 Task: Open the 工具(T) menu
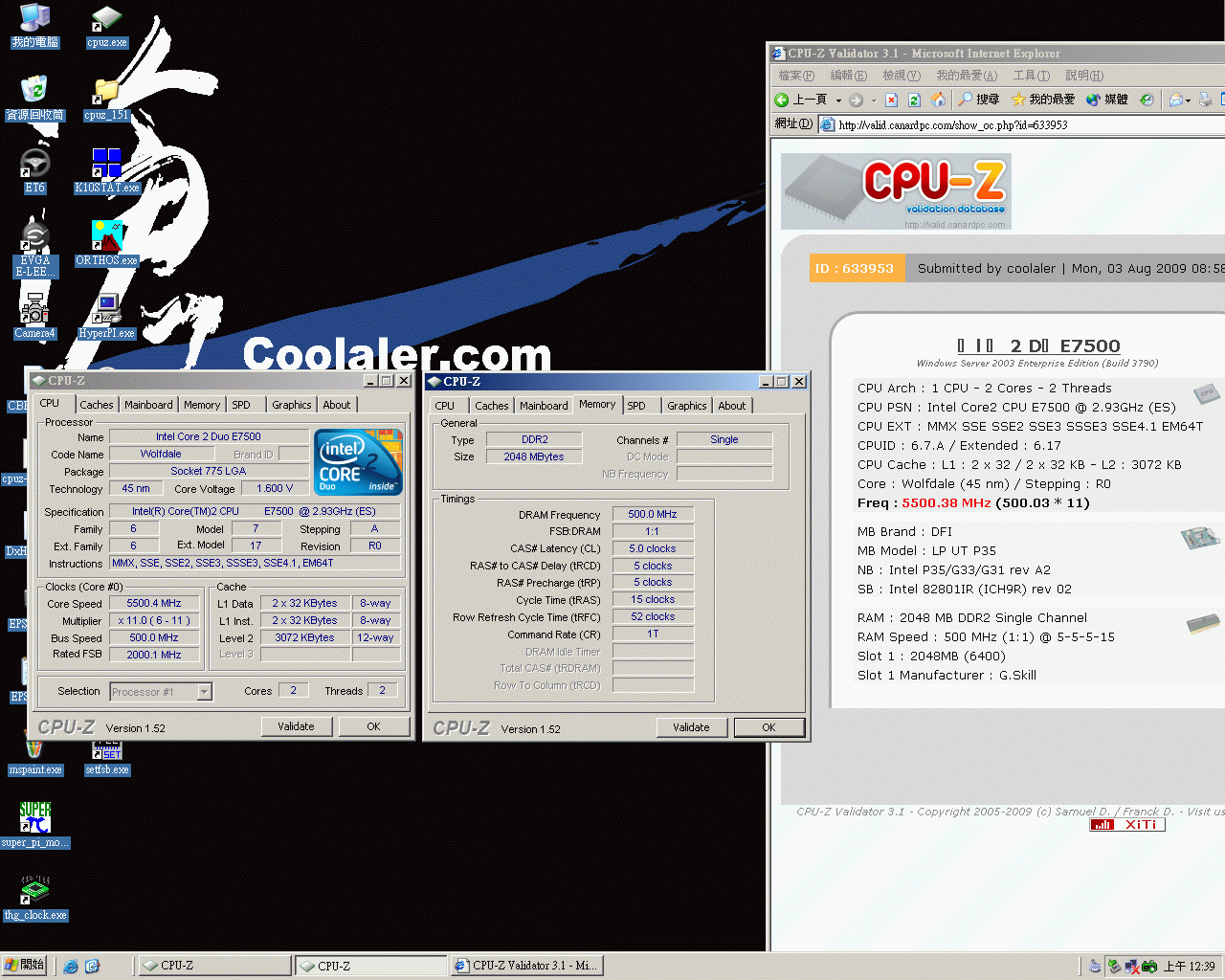click(x=1032, y=76)
